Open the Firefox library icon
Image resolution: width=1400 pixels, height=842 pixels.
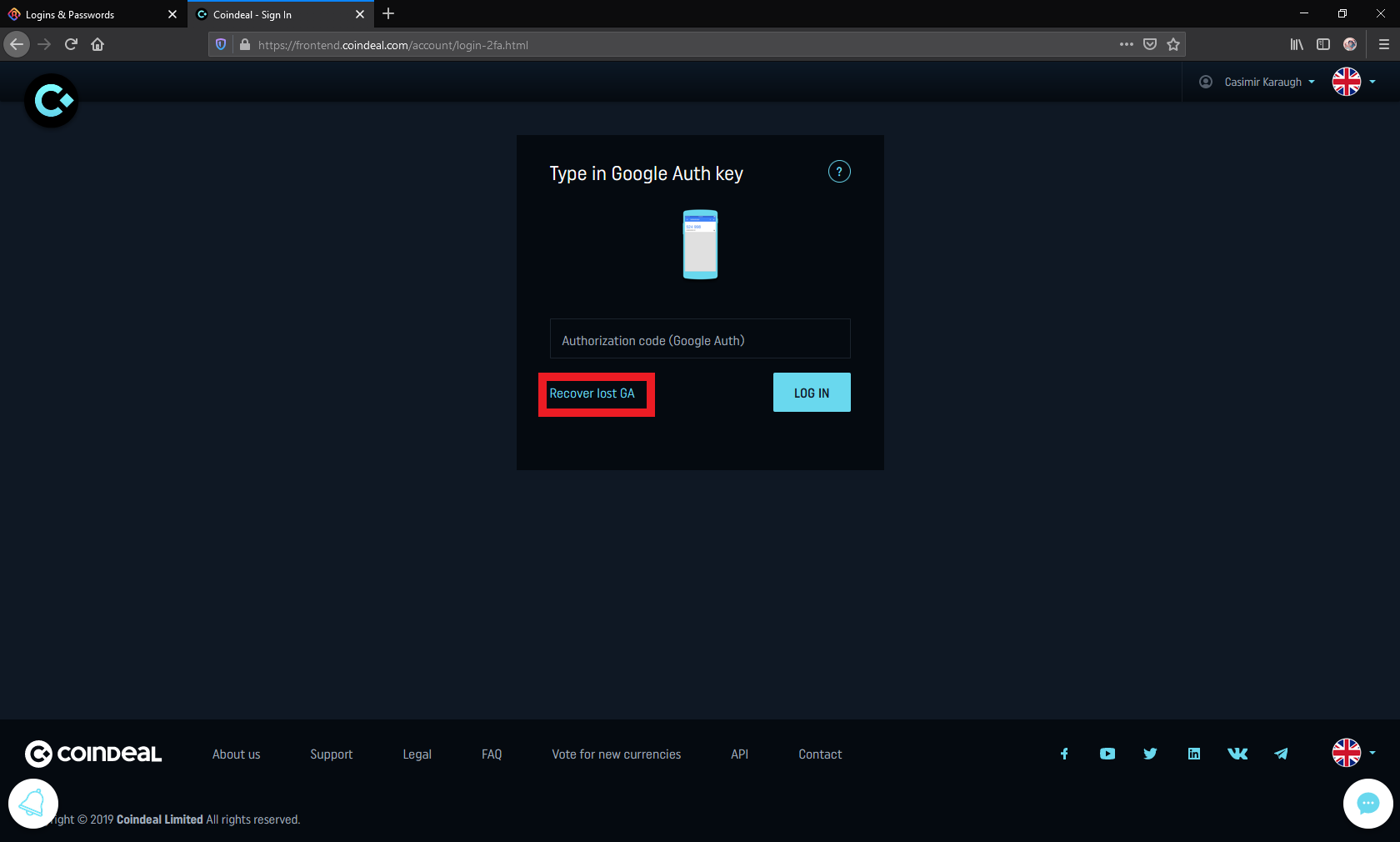[x=1297, y=44]
